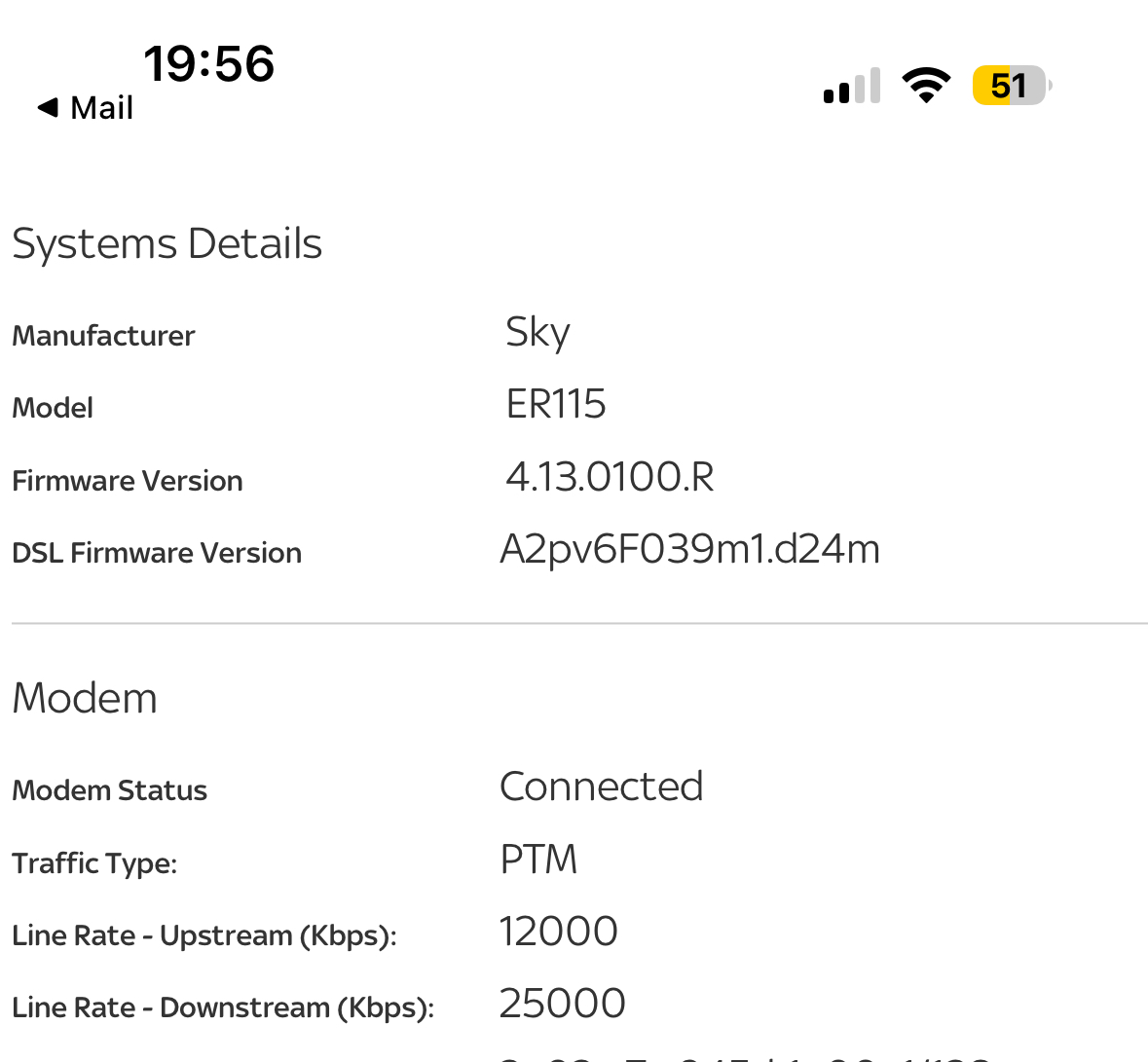Select downstream line rate 25000
The image size is (1148, 1062).
(562, 1004)
